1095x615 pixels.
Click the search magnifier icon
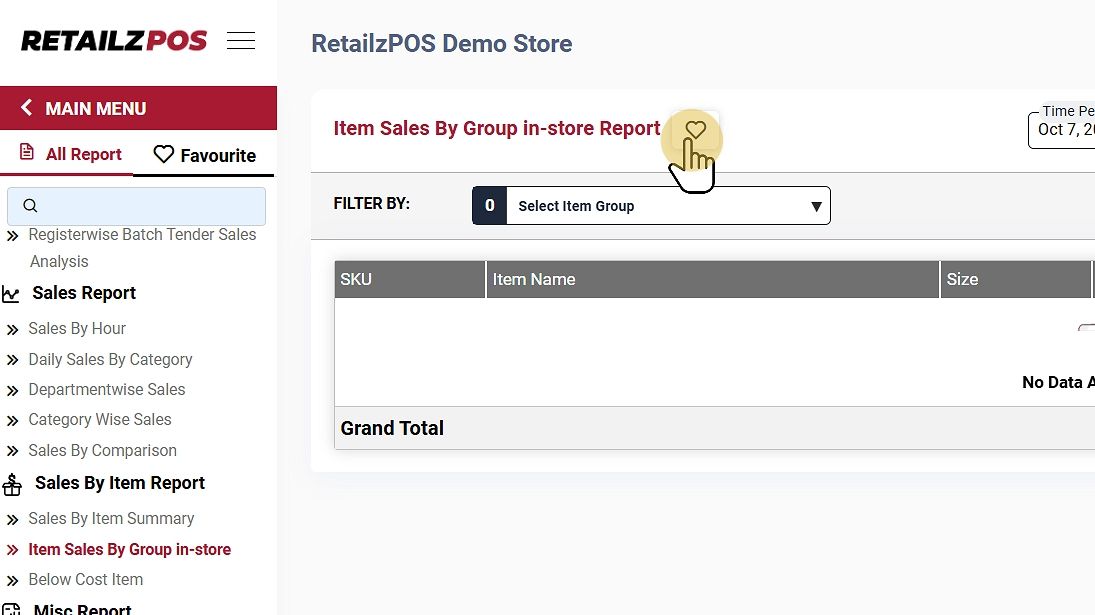[30, 206]
